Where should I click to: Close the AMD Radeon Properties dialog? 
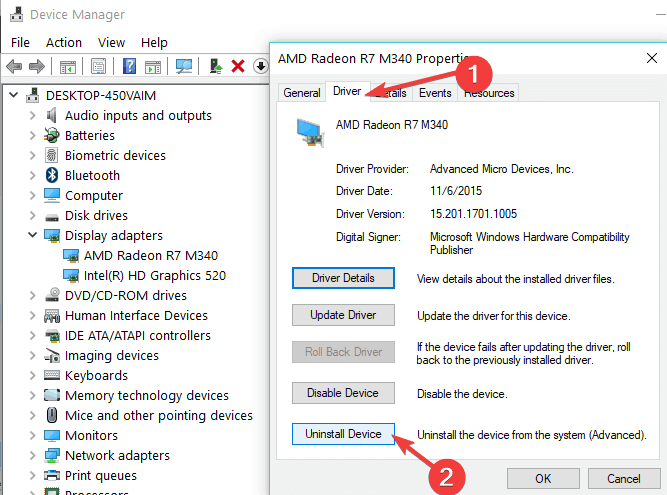pos(652,58)
